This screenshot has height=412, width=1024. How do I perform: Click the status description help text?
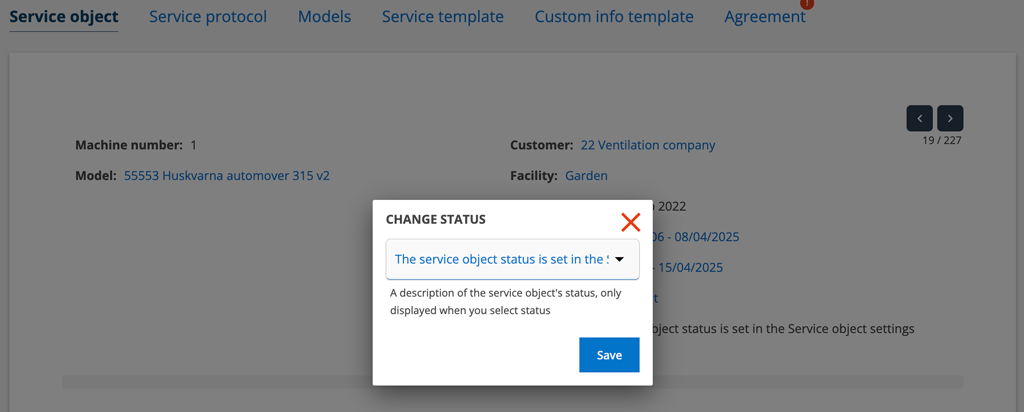pyautogui.click(x=505, y=302)
